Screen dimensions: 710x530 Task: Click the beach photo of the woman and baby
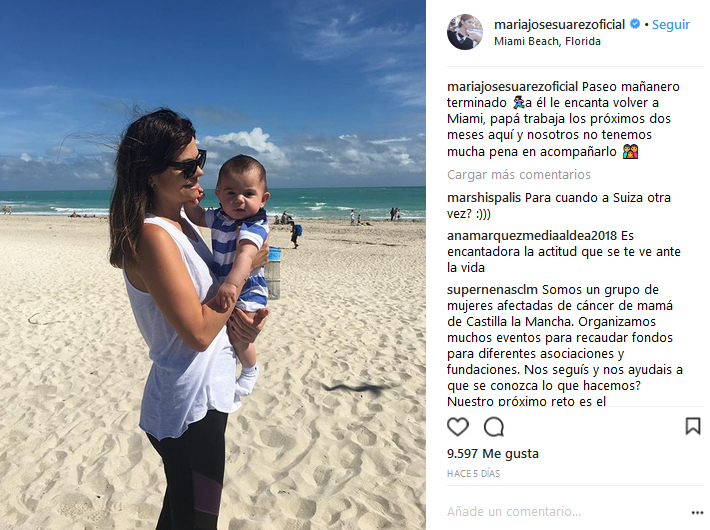click(x=213, y=265)
